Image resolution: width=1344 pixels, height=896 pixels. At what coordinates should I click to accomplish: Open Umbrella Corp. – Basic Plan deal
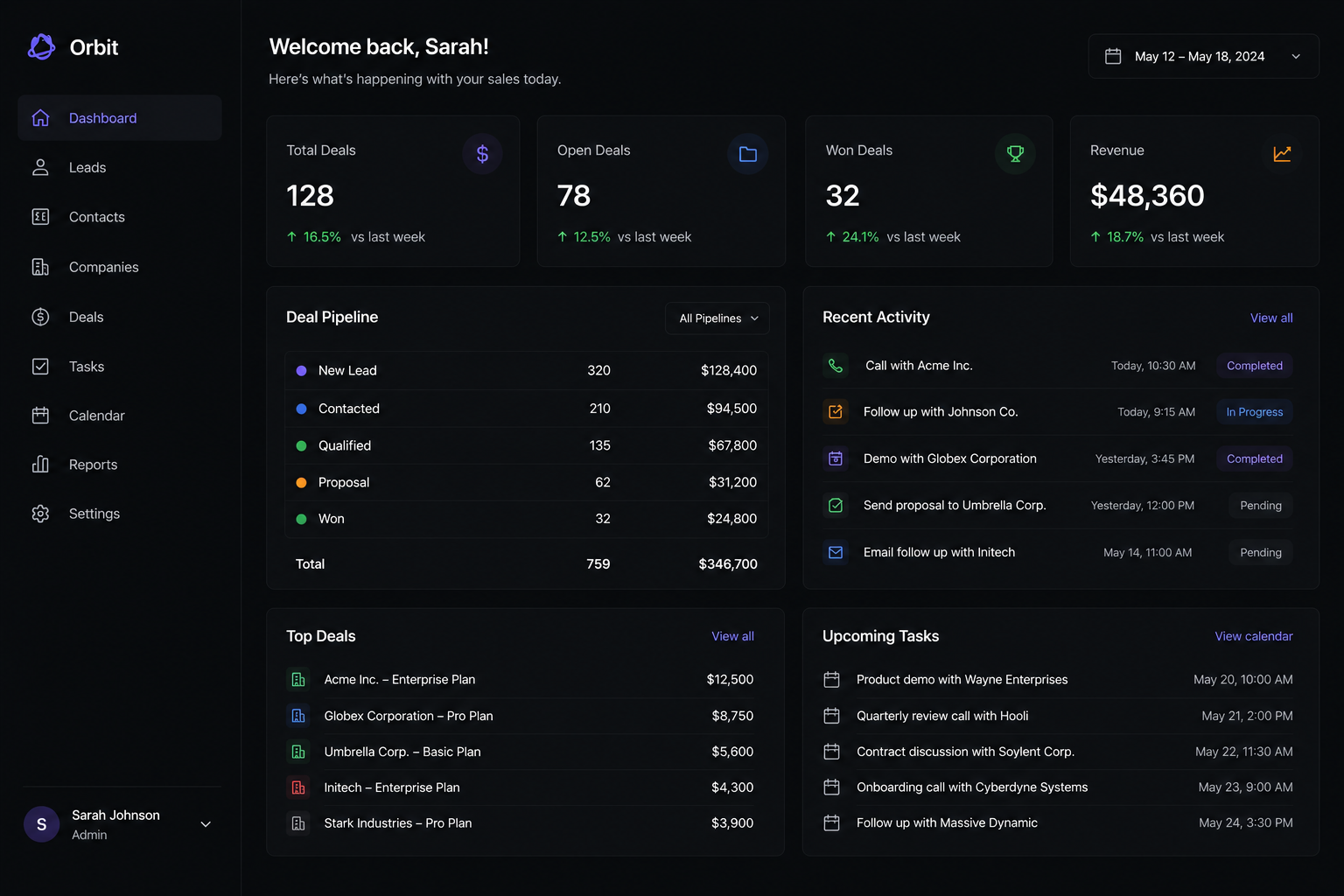[x=402, y=752]
